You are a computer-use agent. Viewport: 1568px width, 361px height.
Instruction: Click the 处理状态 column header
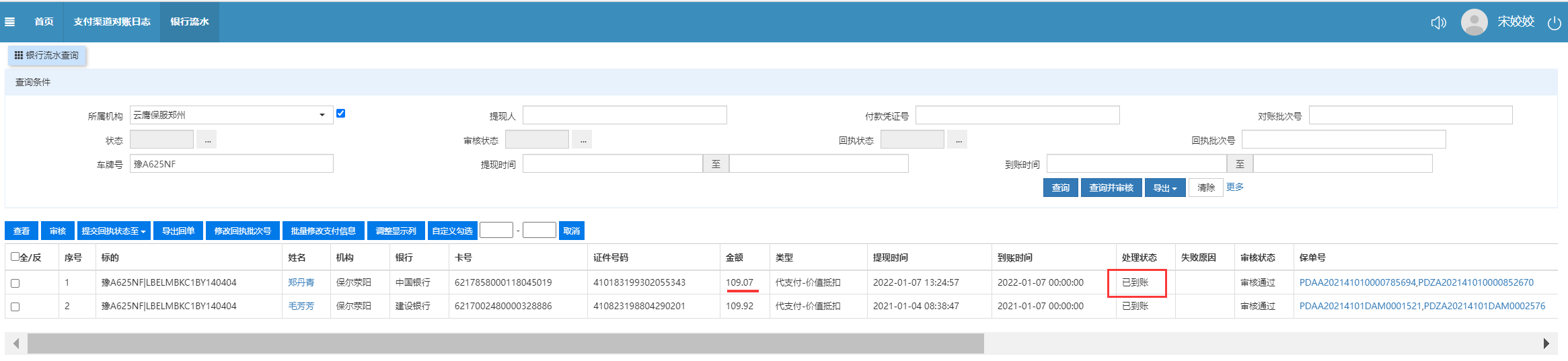click(1140, 257)
